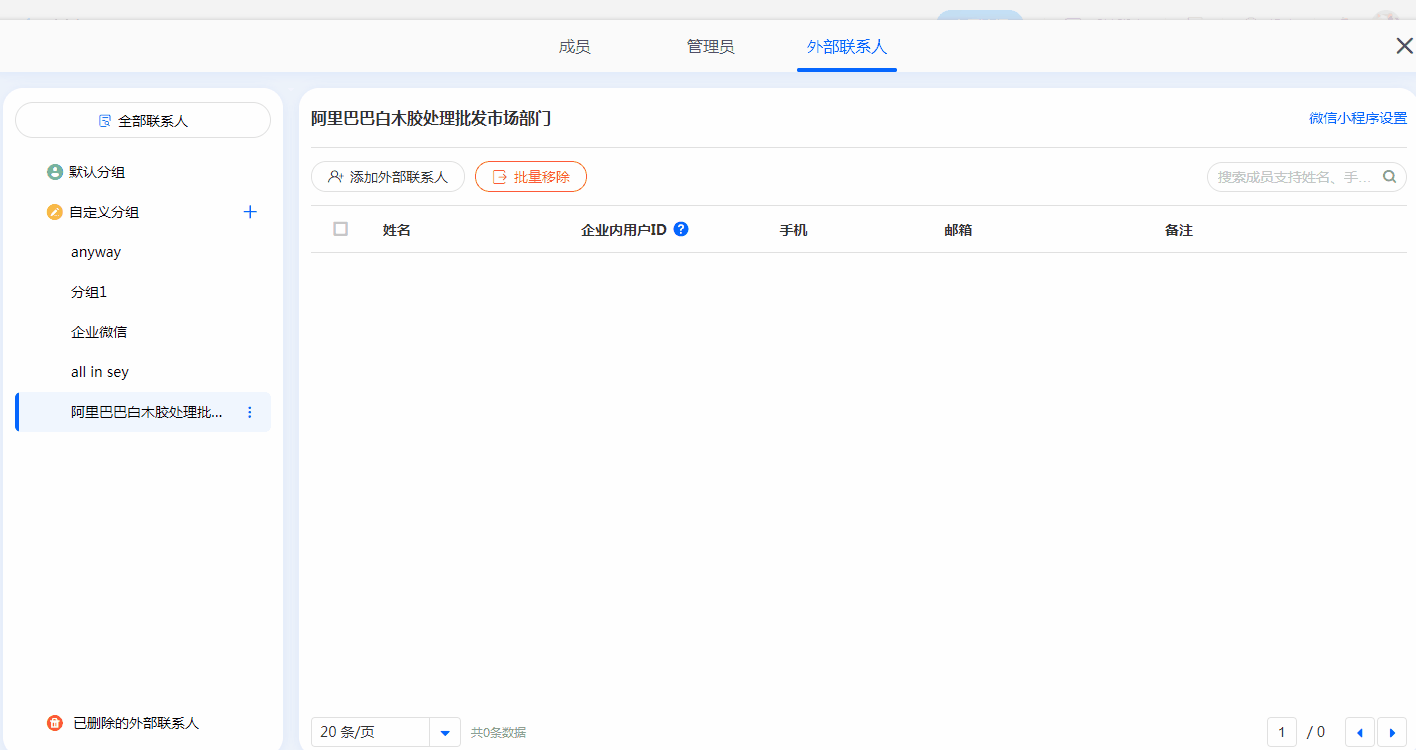Go to previous page arrow
Screen dimensions: 1416x750
1359,732
